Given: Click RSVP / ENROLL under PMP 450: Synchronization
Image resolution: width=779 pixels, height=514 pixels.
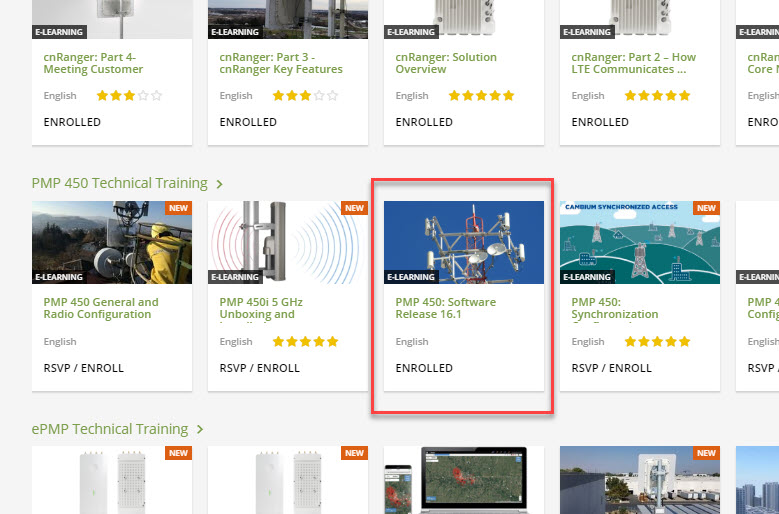Looking at the screenshot, I should [611, 368].
